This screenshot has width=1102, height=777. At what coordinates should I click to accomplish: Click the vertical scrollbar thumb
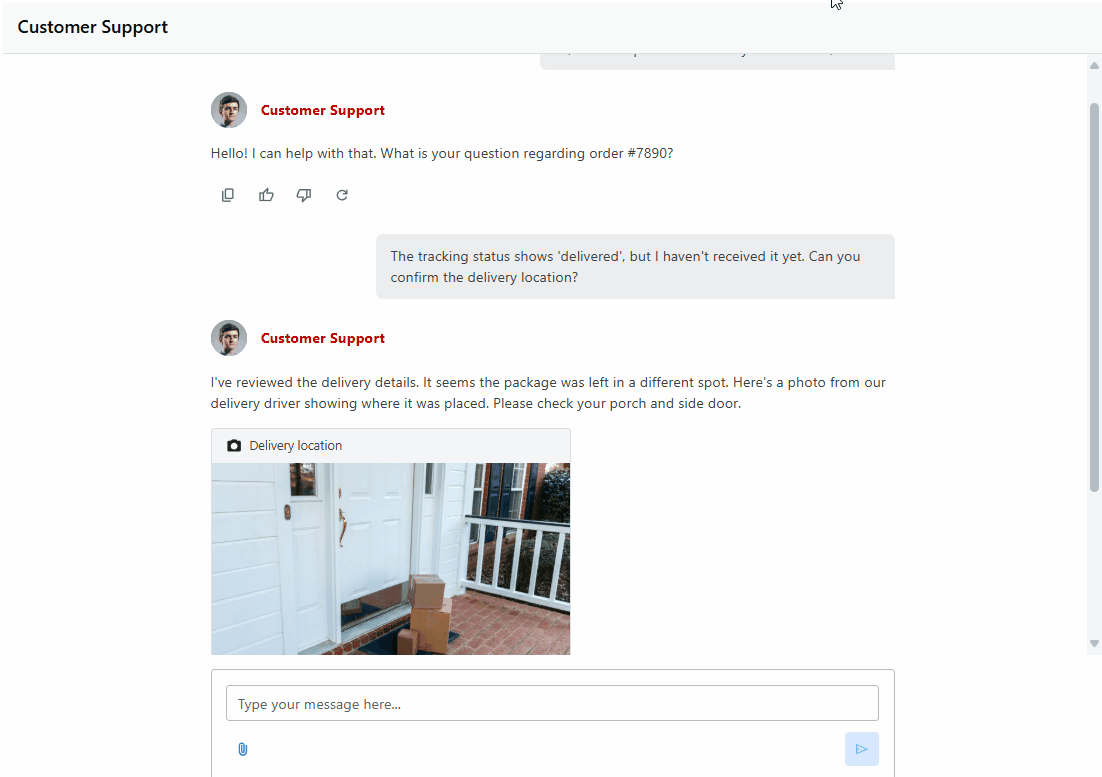point(1094,297)
